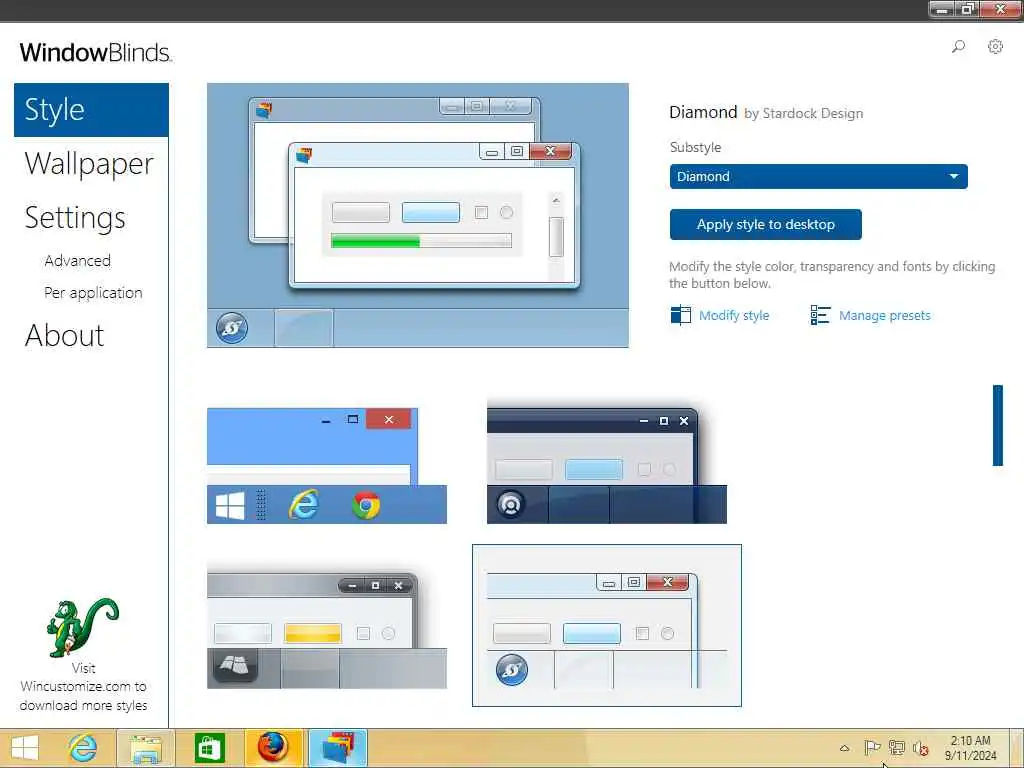This screenshot has height=768, width=1024.
Task: Show hidden tray icons arrow
Action: (844, 748)
